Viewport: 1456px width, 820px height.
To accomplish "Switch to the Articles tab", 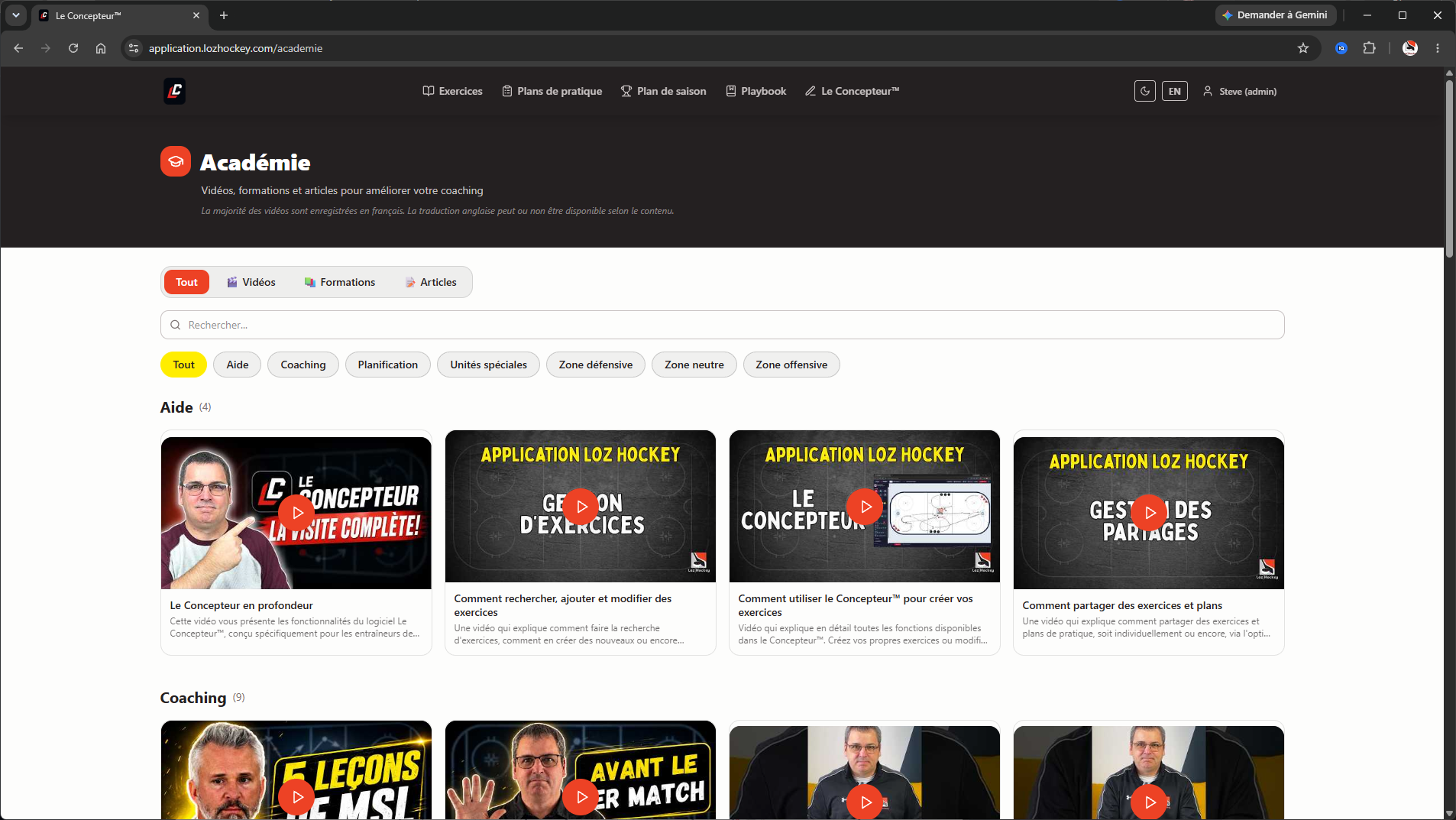I will 431,282.
